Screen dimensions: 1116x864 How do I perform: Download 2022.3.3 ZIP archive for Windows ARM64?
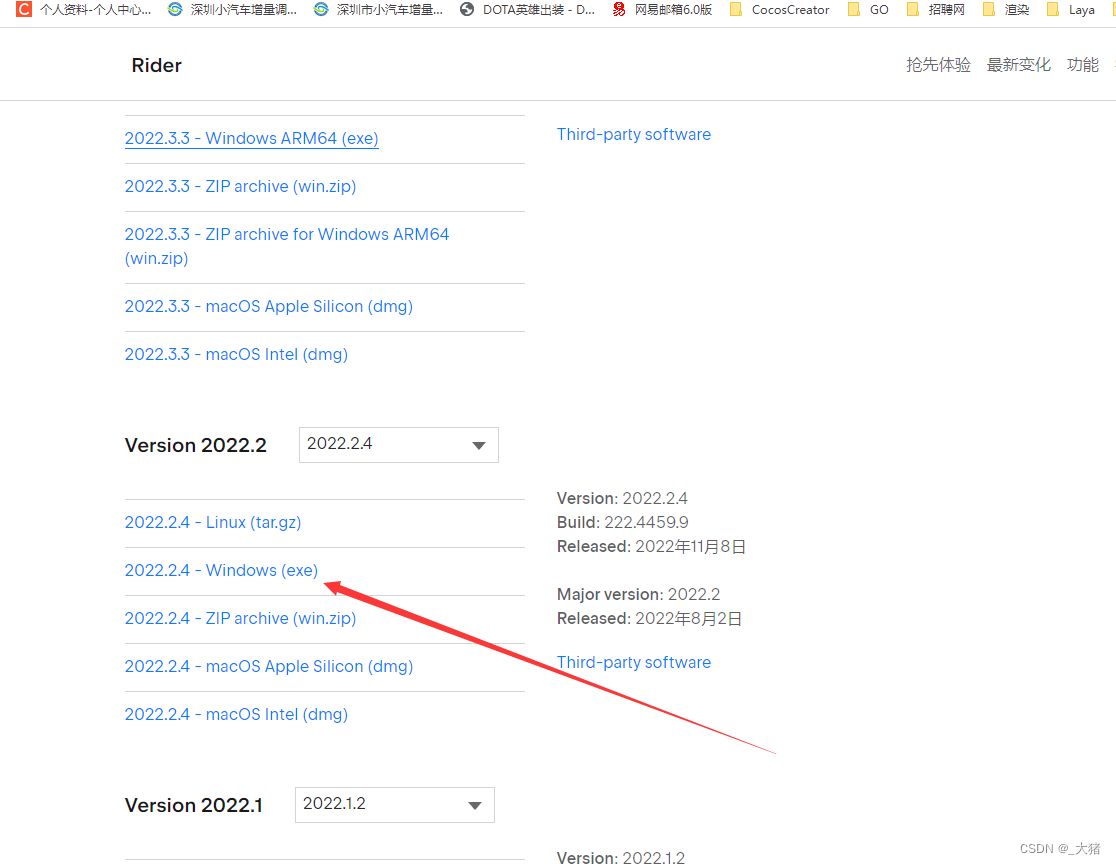pos(287,246)
